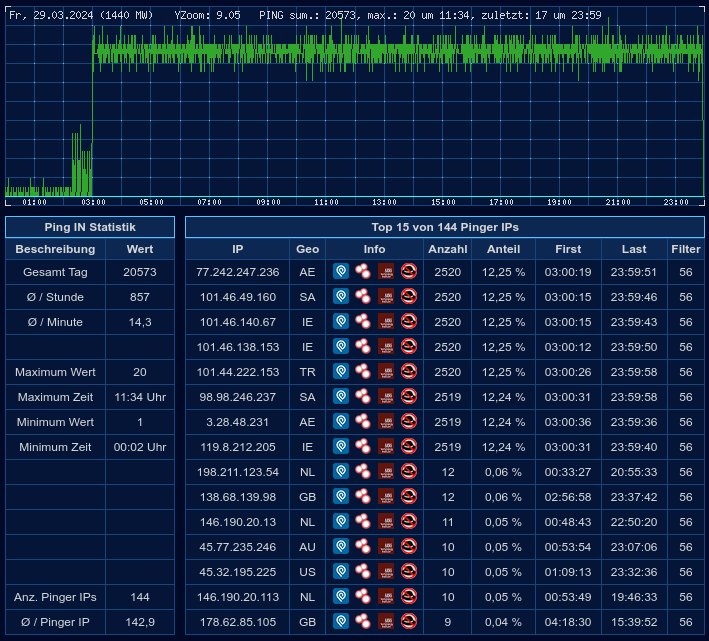Click the 'Top 15 von 144 Pinger IPs' title

click(x=445, y=227)
